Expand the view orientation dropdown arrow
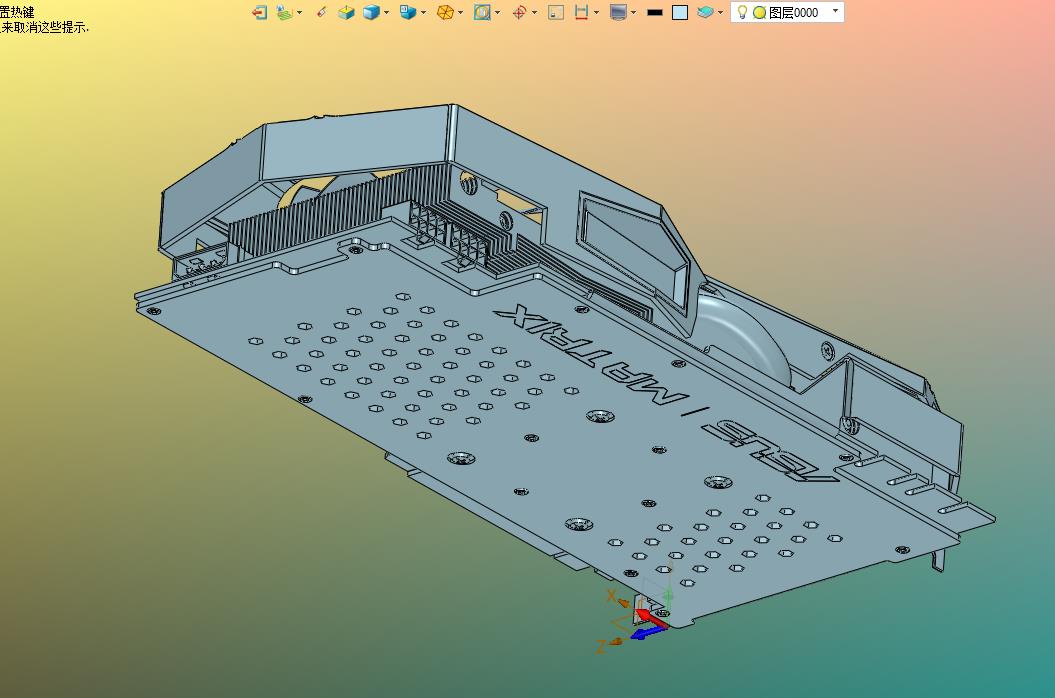Viewport: 1055px width, 698px height. [x=423, y=12]
